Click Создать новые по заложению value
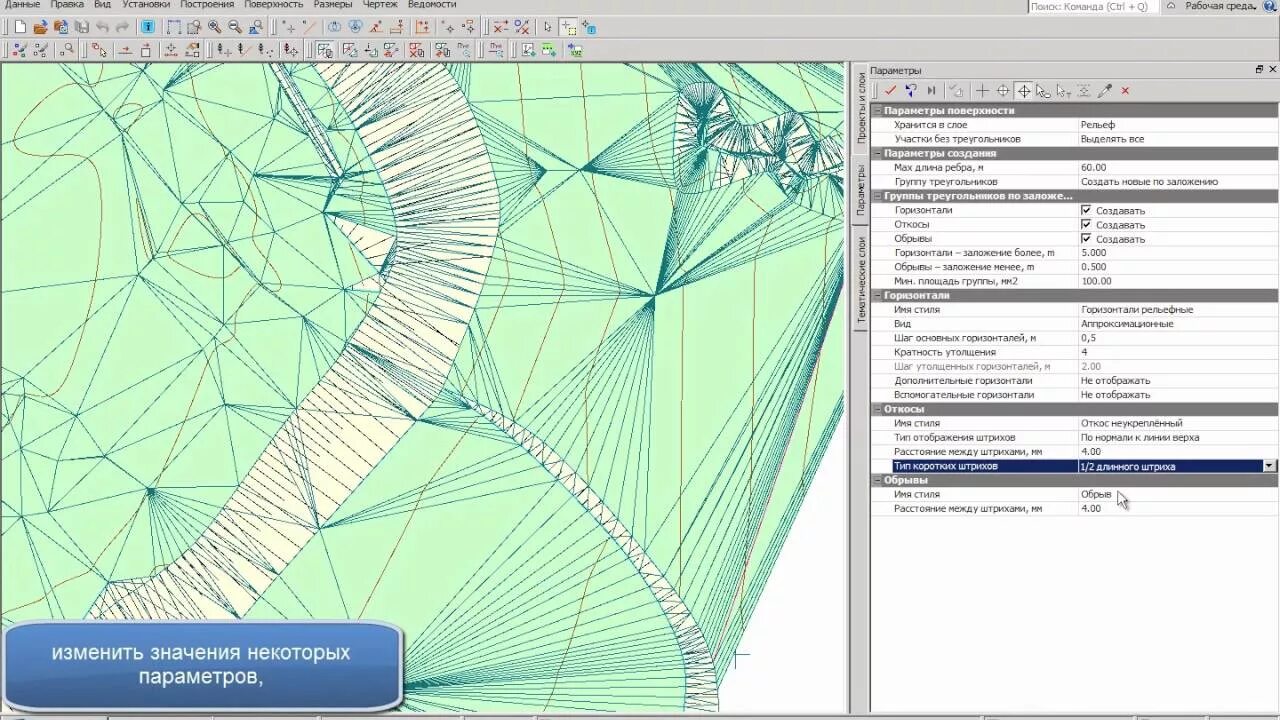 pyautogui.click(x=1149, y=182)
